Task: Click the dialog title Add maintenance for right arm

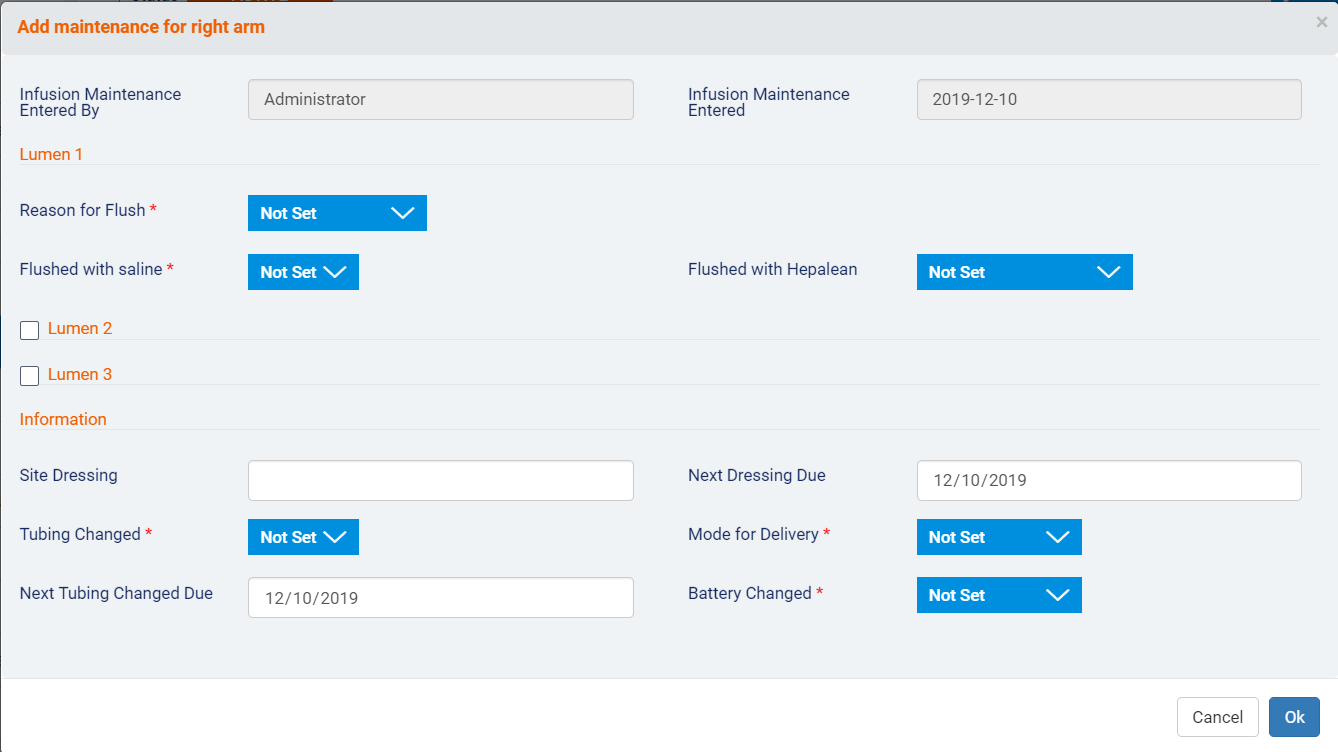Action: (x=141, y=27)
